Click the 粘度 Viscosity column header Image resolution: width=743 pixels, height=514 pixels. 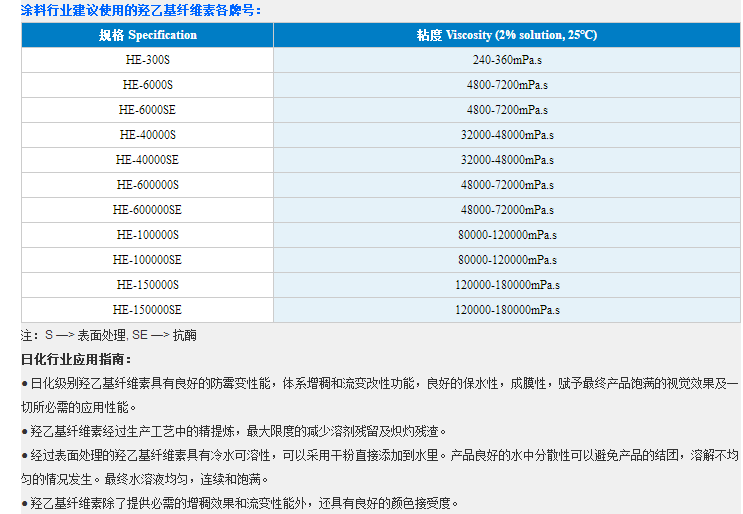click(507, 35)
